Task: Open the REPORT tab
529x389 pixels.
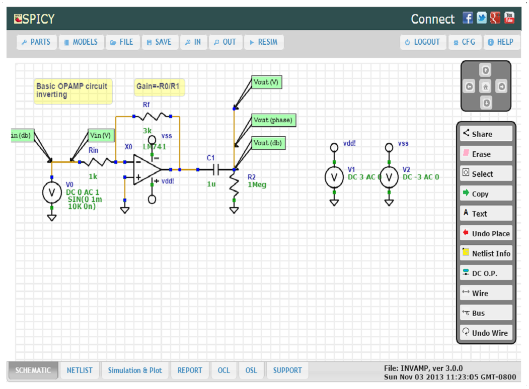Action: [190, 370]
